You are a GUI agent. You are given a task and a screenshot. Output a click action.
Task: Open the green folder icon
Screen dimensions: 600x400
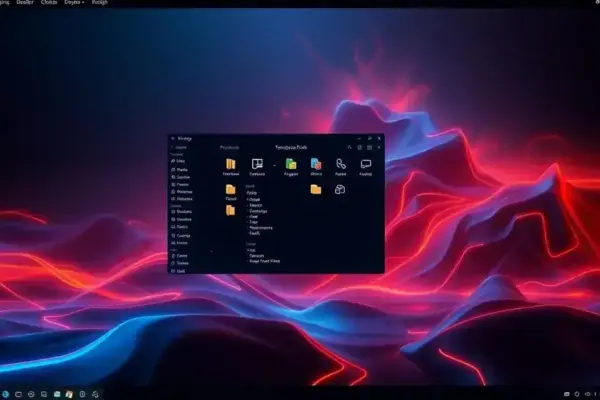click(x=291, y=164)
